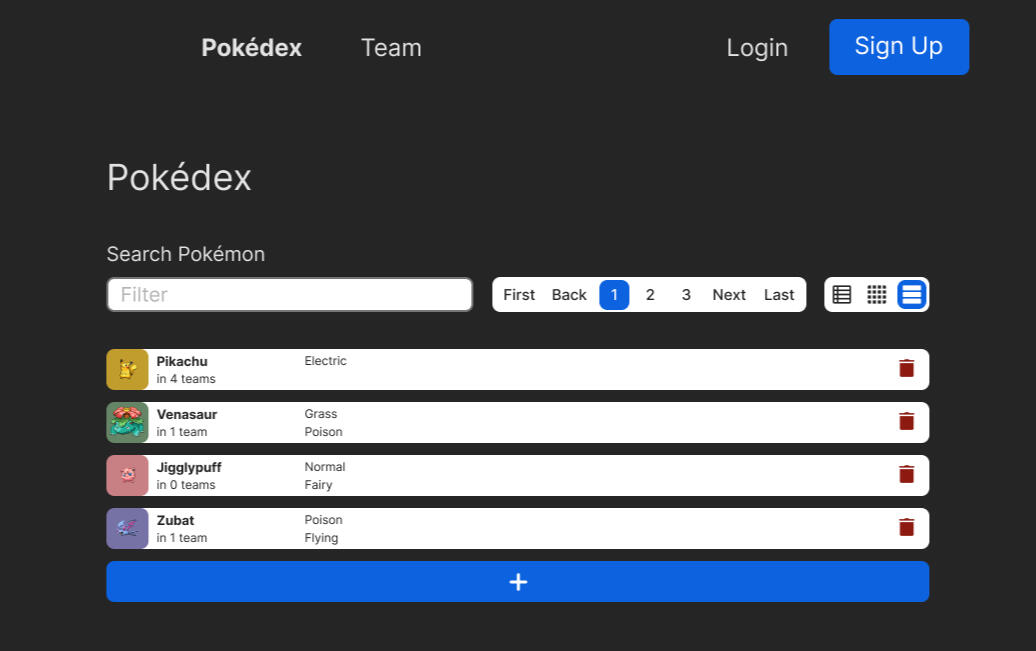Switch to grid view icon

point(877,295)
